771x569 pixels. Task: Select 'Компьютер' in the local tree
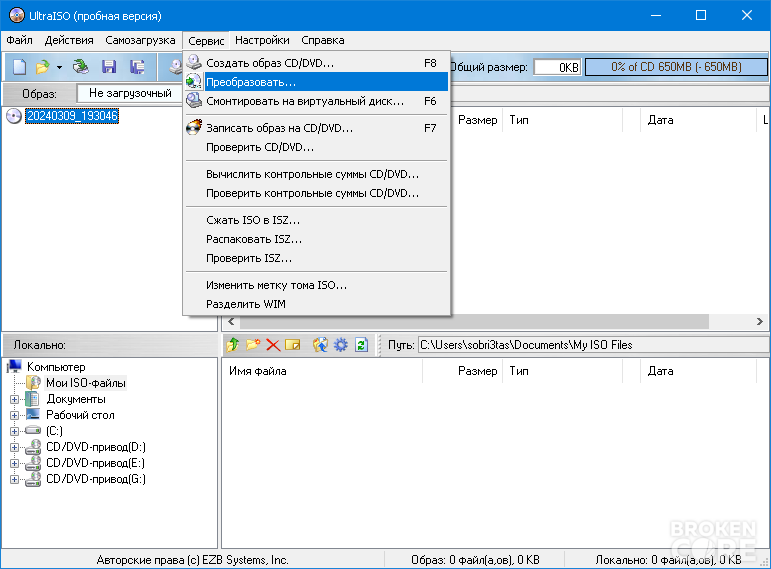pos(56,367)
